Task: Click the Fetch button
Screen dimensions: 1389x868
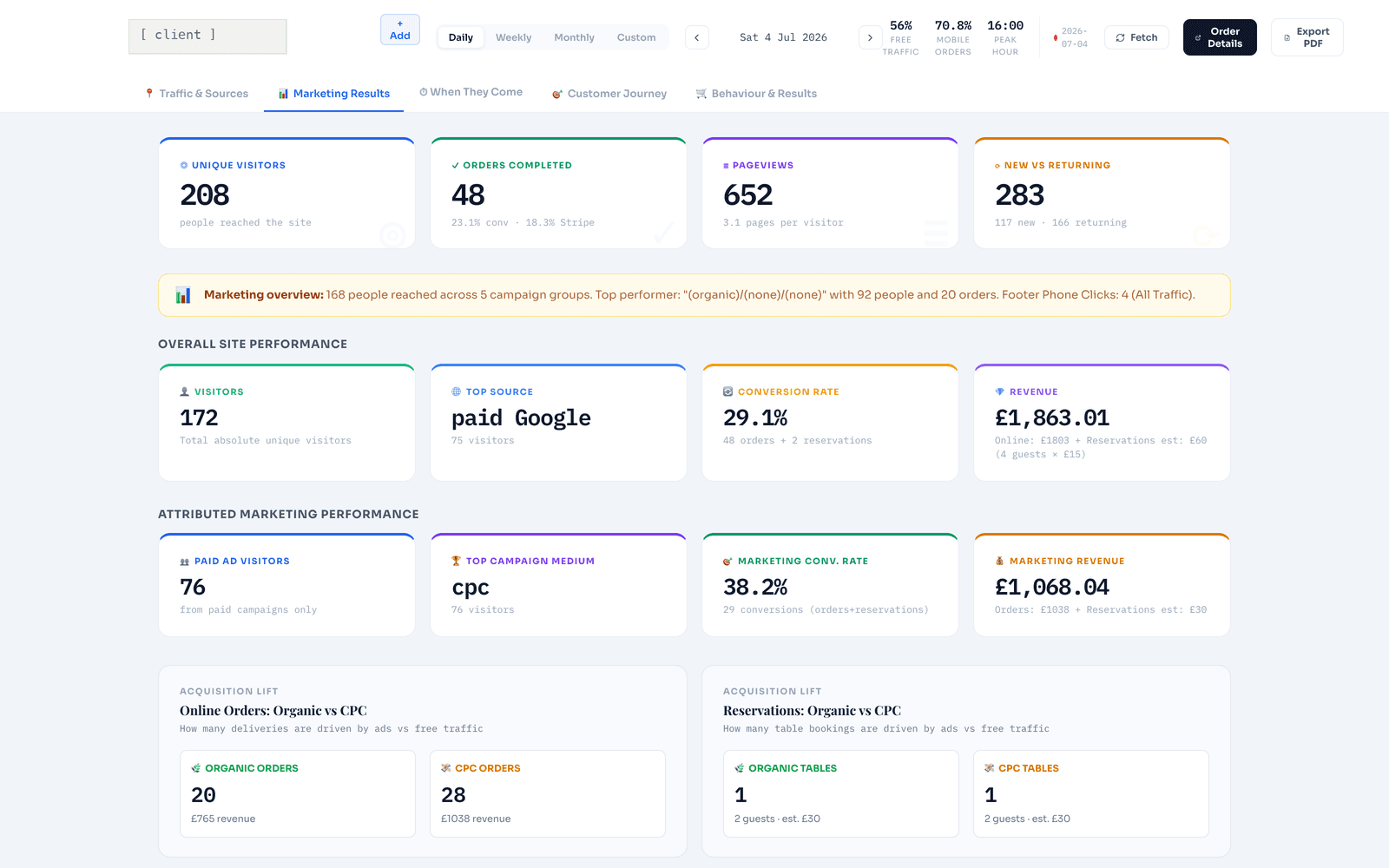Action: (x=1136, y=37)
